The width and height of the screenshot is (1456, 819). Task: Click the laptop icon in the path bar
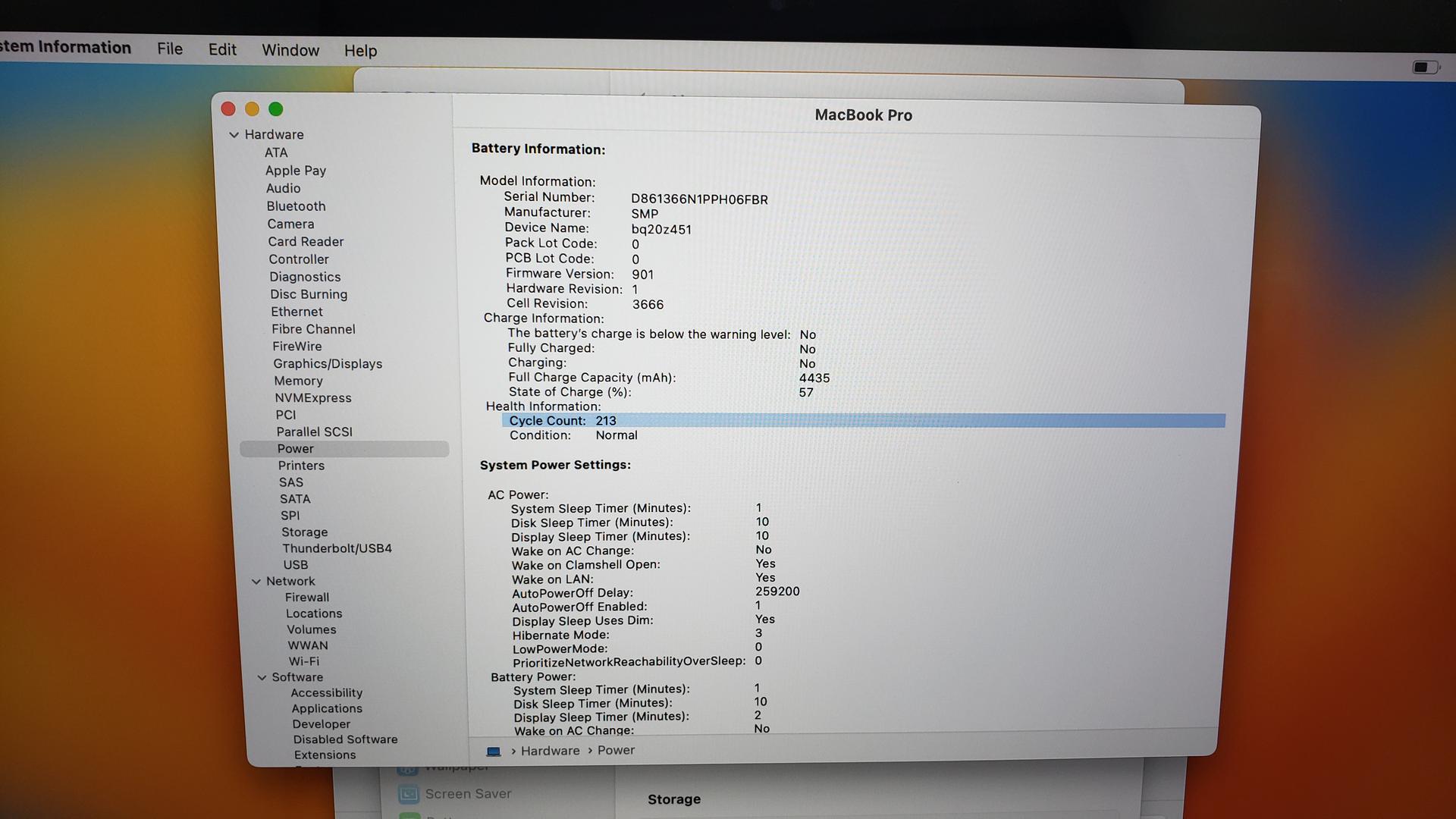point(494,752)
